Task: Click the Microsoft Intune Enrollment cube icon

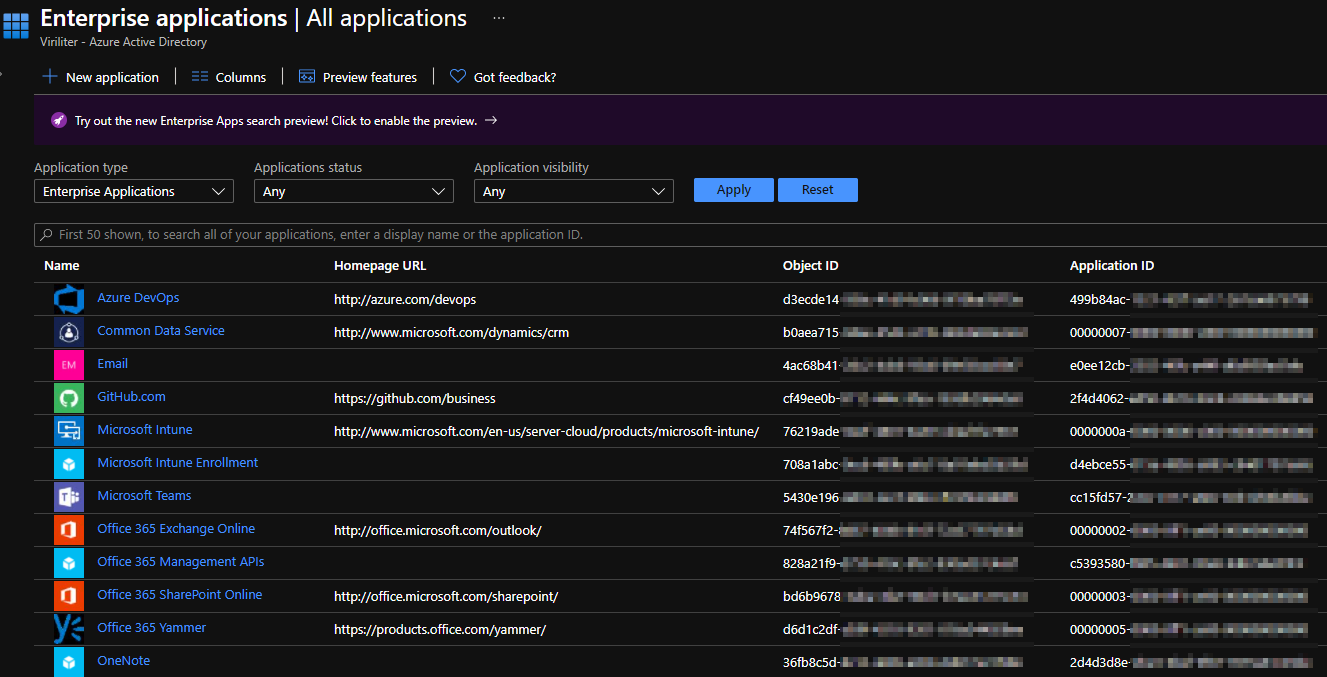Action: 69,464
